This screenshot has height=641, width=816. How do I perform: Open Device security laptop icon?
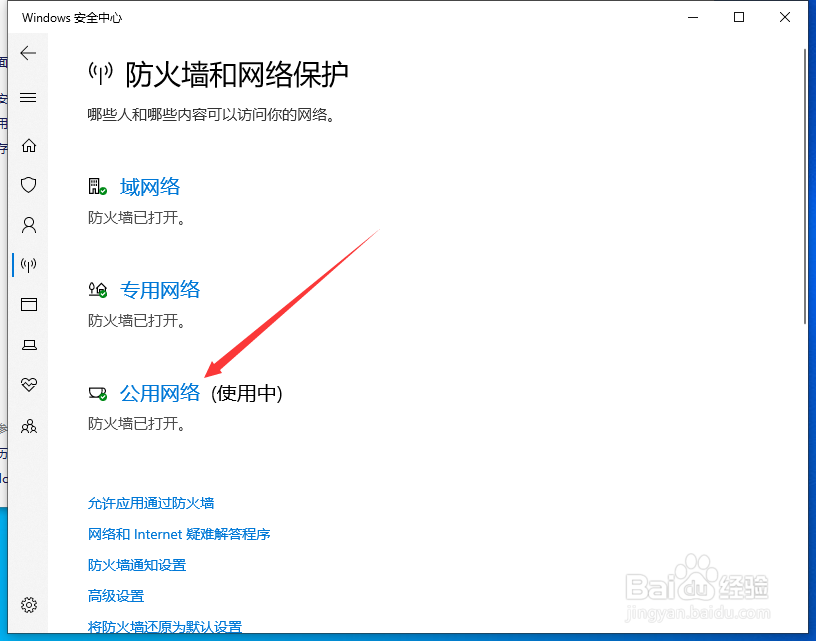(x=28, y=345)
